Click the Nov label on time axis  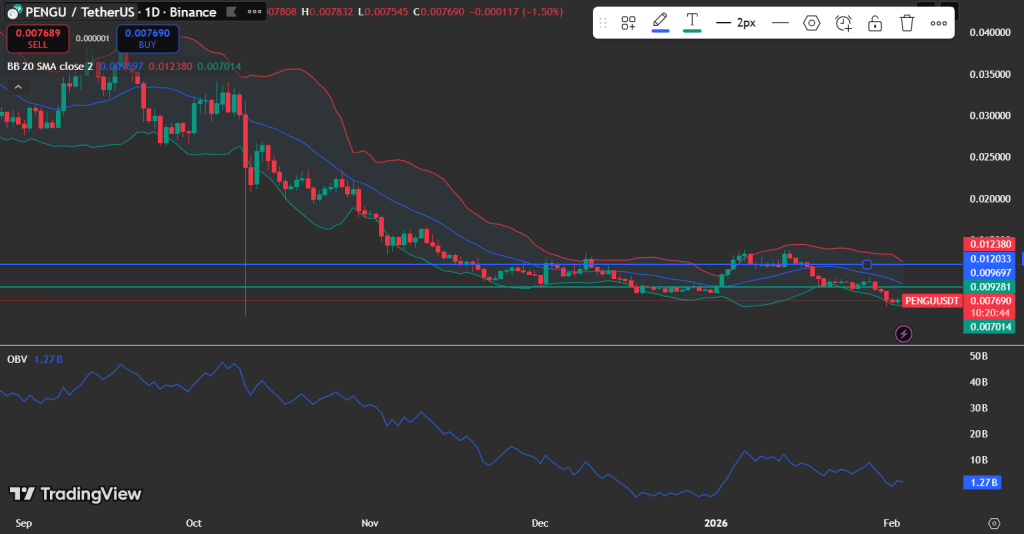[370, 523]
